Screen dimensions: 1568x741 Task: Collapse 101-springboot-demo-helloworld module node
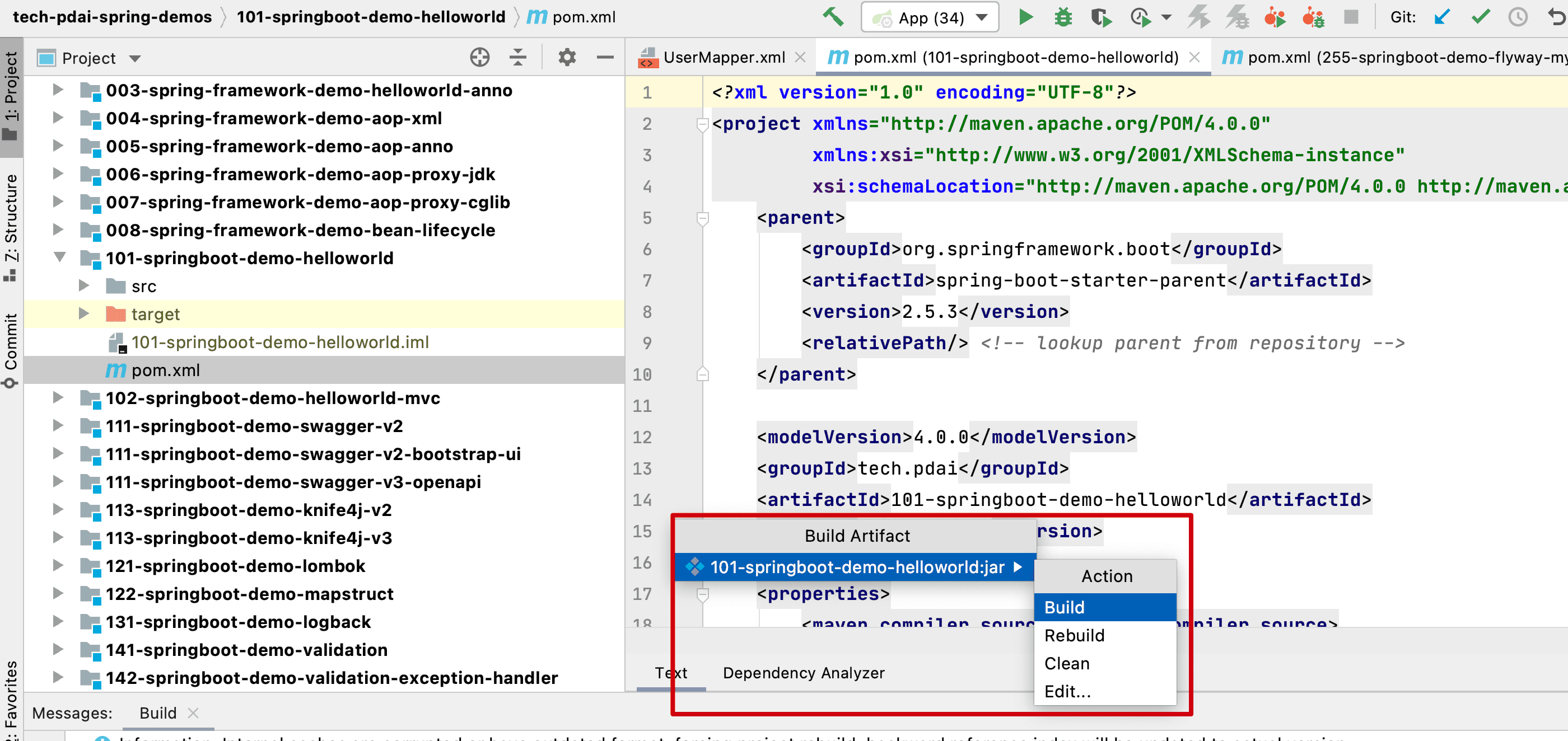click(59, 258)
